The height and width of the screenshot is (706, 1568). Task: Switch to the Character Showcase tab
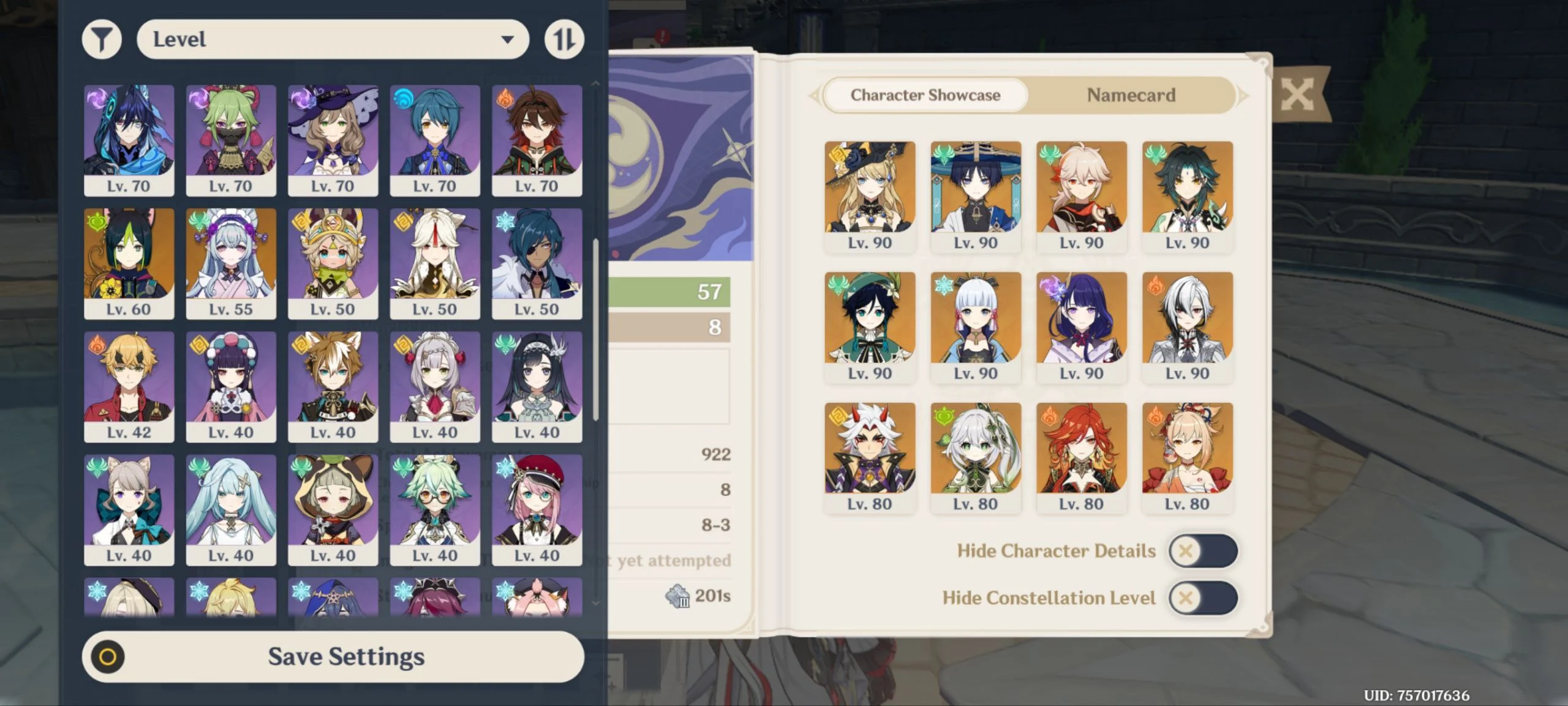[925, 95]
